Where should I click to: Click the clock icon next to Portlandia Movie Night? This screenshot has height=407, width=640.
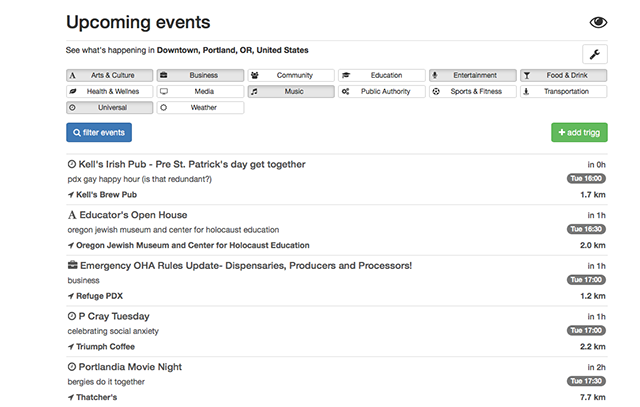pyautogui.click(x=72, y=367)
